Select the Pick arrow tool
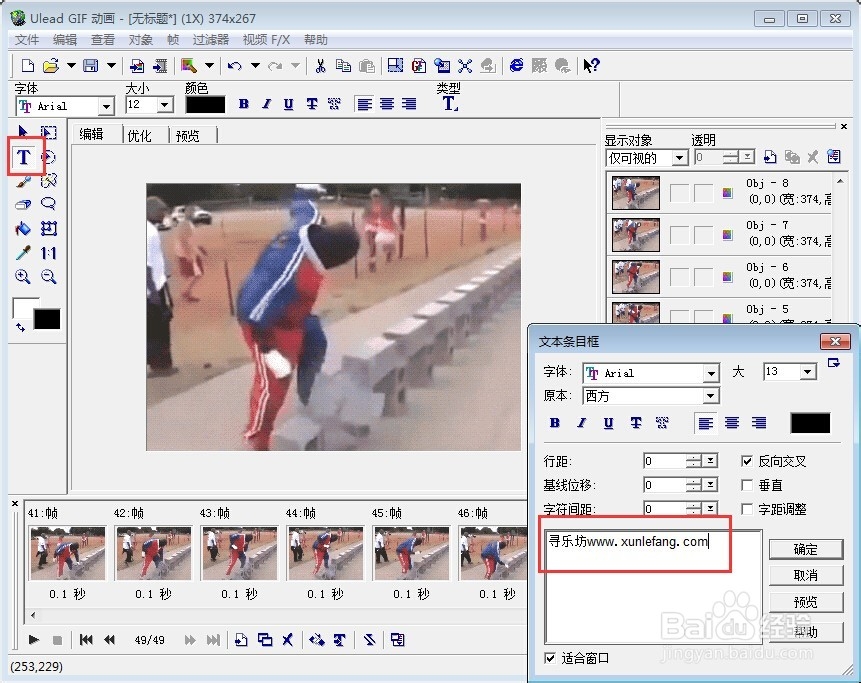Screen dimensions: 861x683 [23, 132]
